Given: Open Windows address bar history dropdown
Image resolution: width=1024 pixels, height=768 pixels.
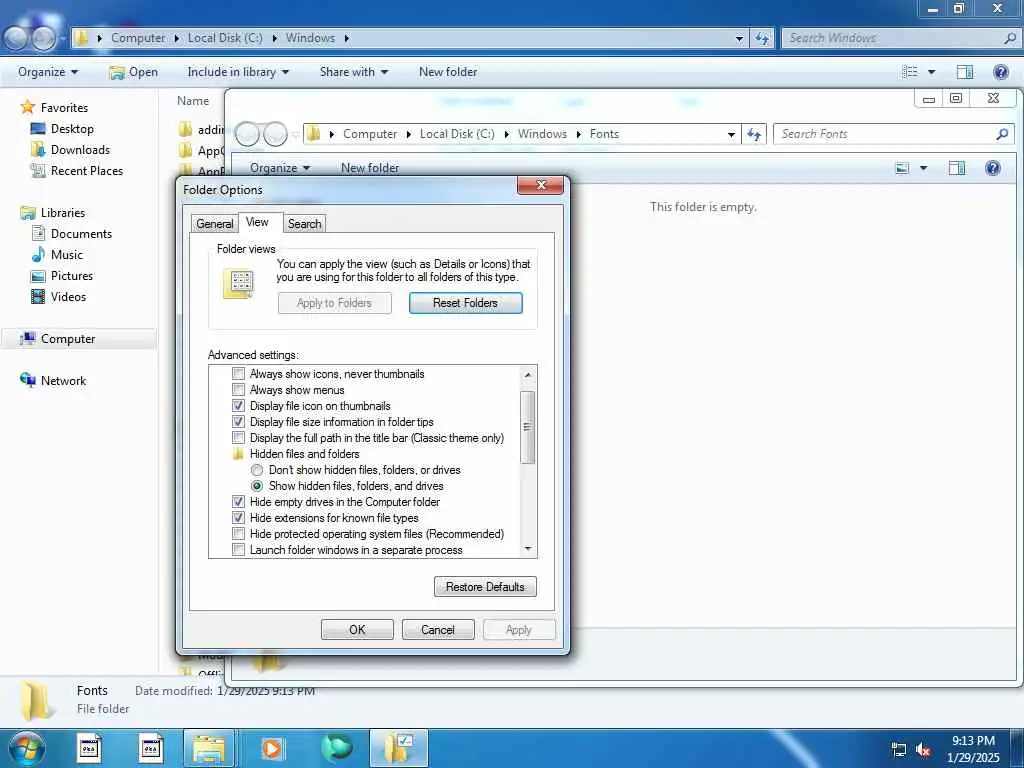Looking at the screenshot, I should 739,39.
